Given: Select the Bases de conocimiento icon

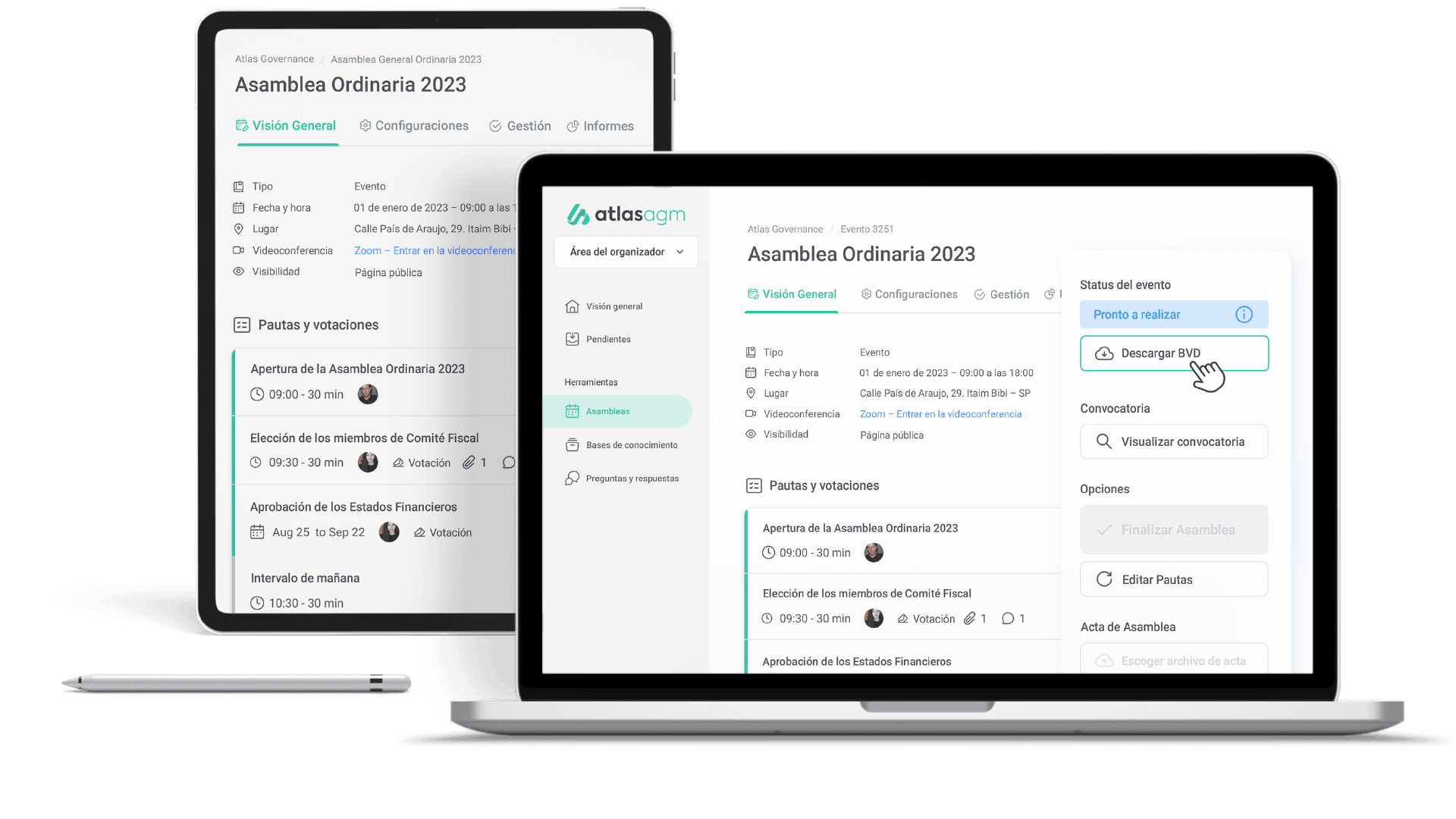Looking at the screenshot, I should [x=573, y=444].
